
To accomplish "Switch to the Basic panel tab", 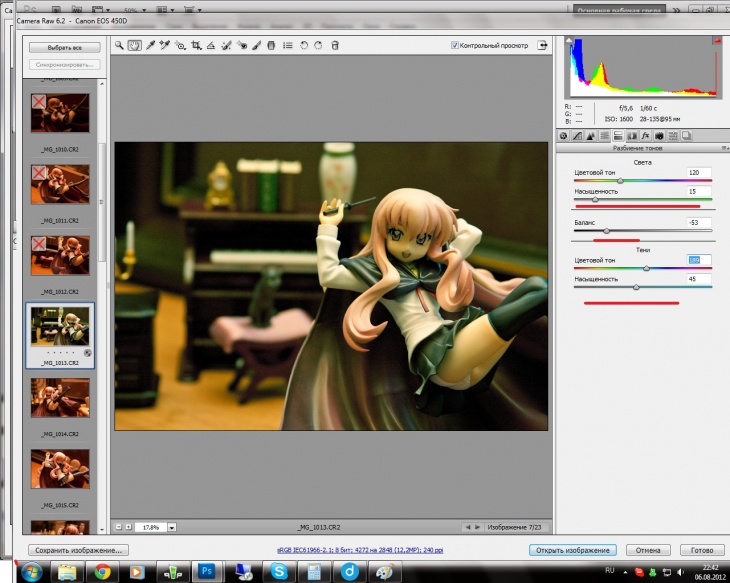I will coord(563,136).
